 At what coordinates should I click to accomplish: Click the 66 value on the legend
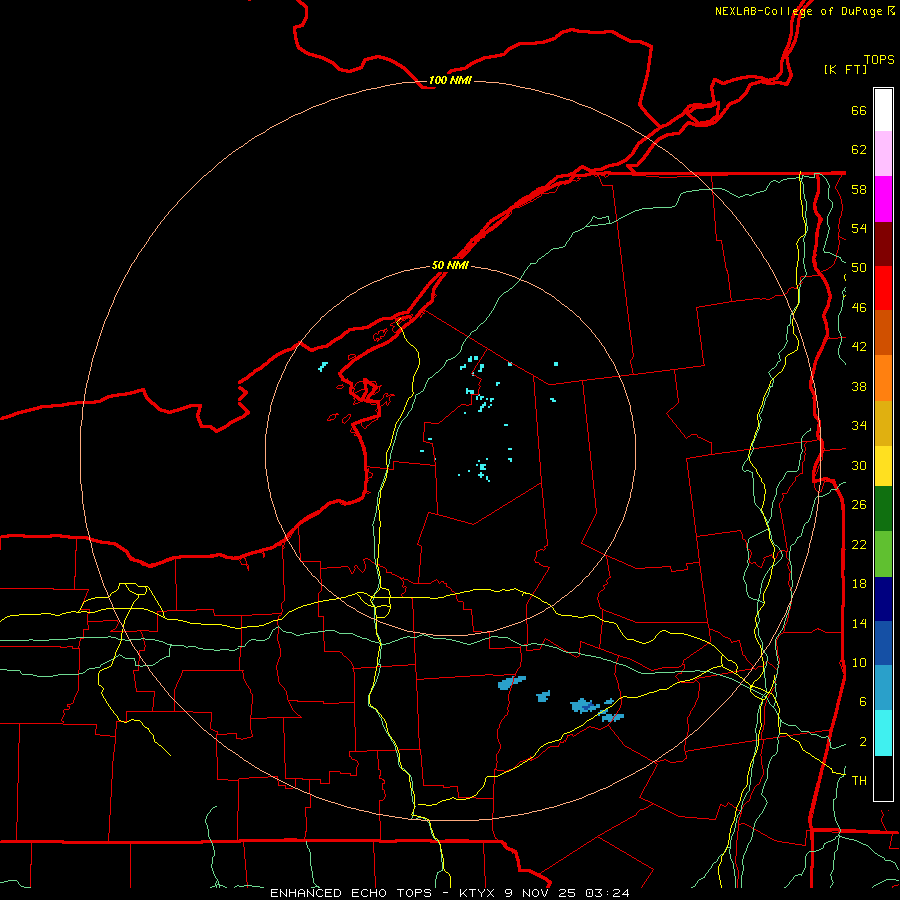[x=859, y=111]
